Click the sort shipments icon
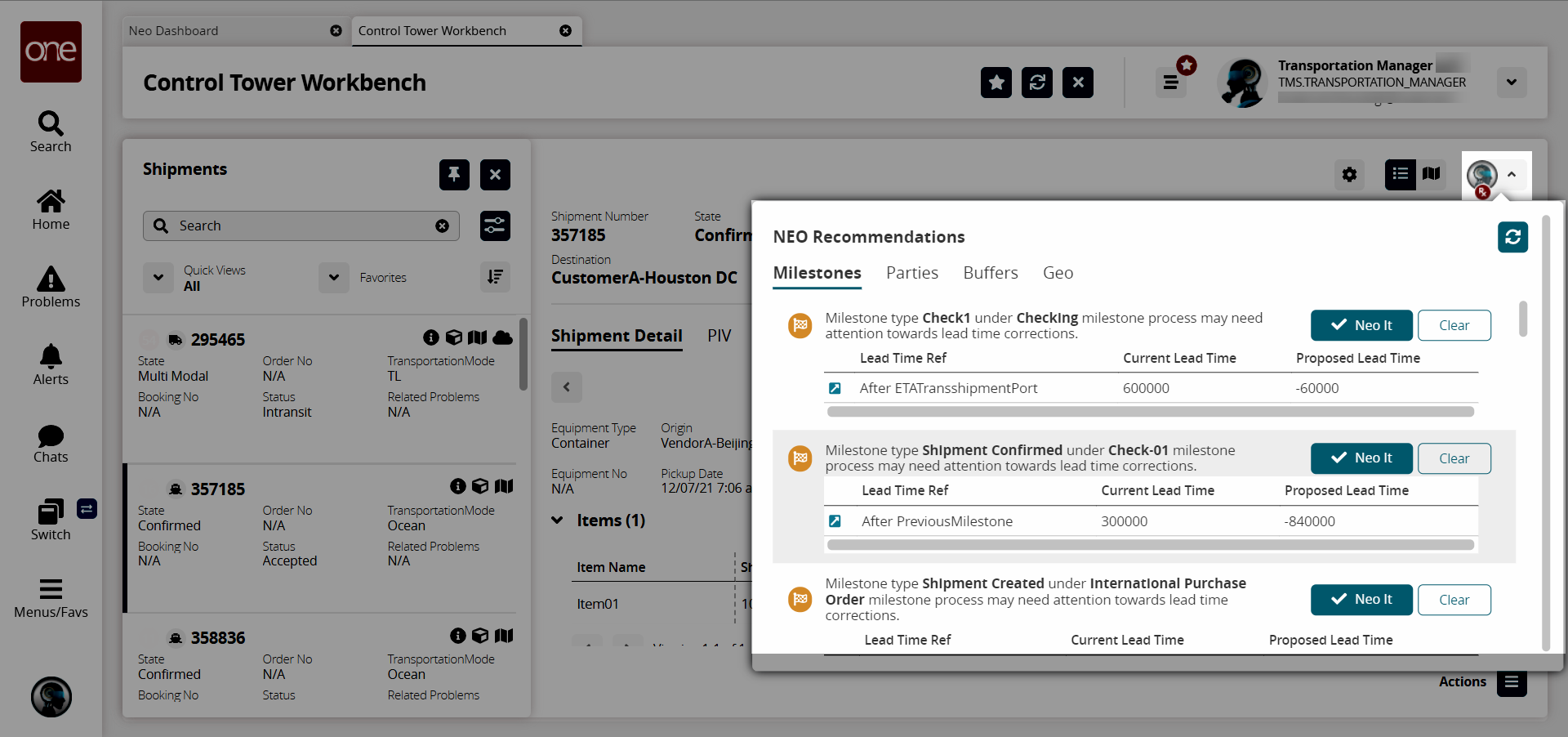 (495, 277)
